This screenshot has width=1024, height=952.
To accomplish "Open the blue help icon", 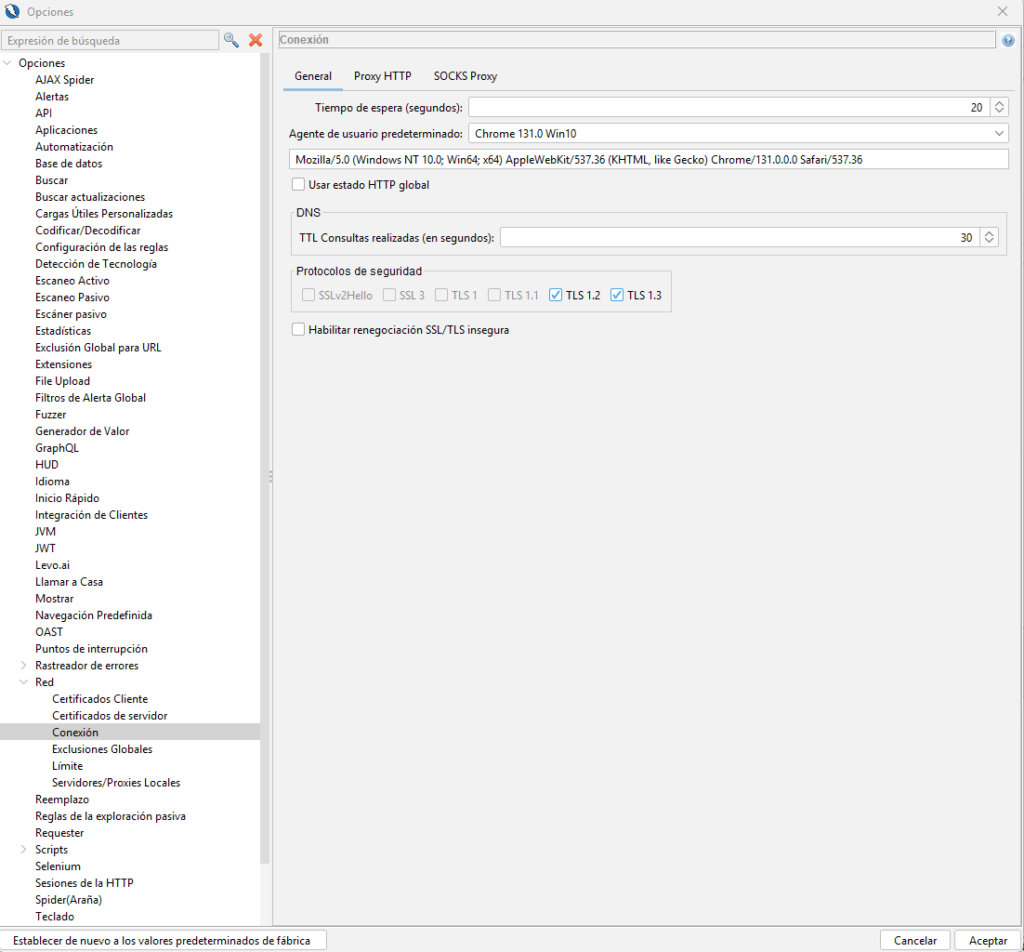I will [1007, 41].
